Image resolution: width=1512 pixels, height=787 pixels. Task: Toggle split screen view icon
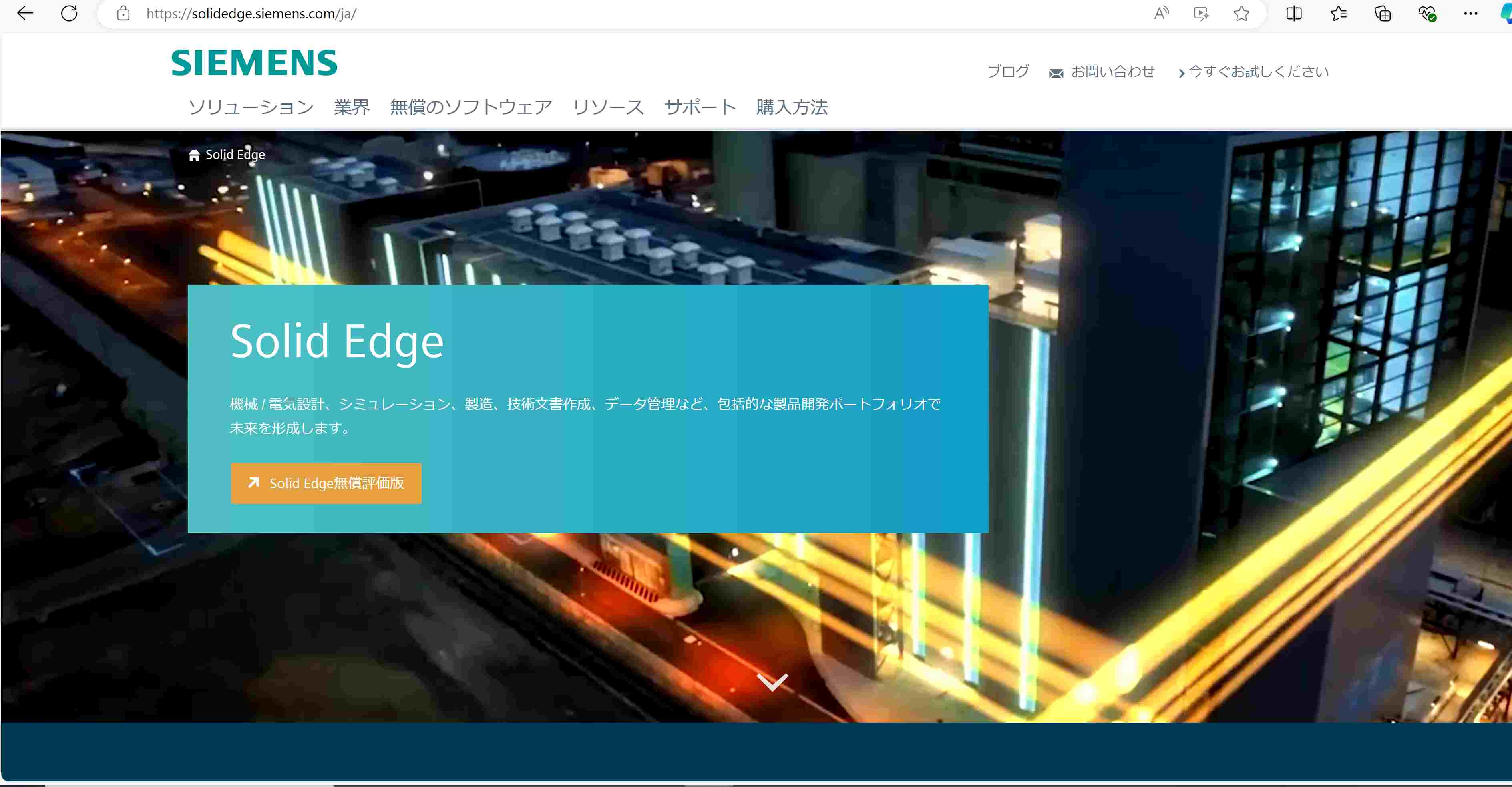coord(1294,14)
